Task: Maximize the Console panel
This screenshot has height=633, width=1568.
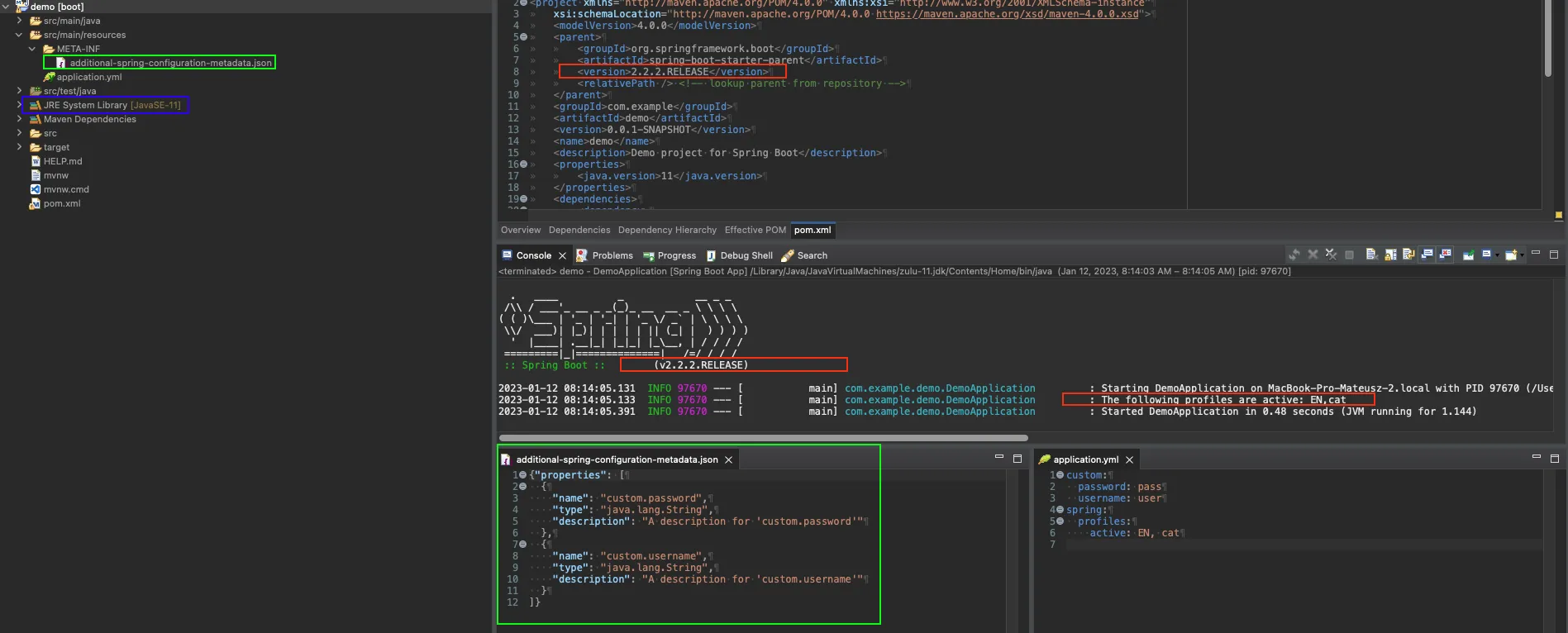Action: 1554,255
